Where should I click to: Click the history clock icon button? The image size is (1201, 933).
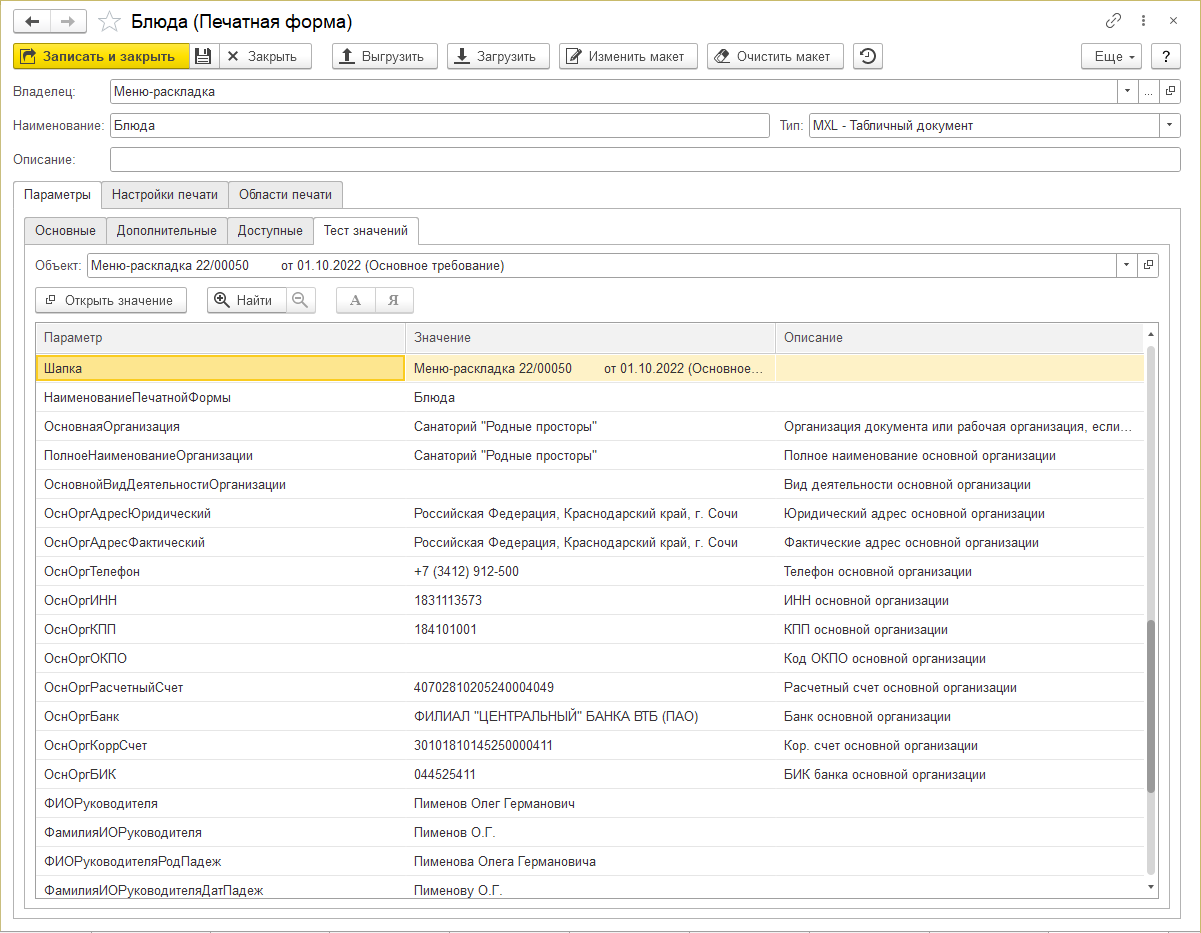point(867,57)
